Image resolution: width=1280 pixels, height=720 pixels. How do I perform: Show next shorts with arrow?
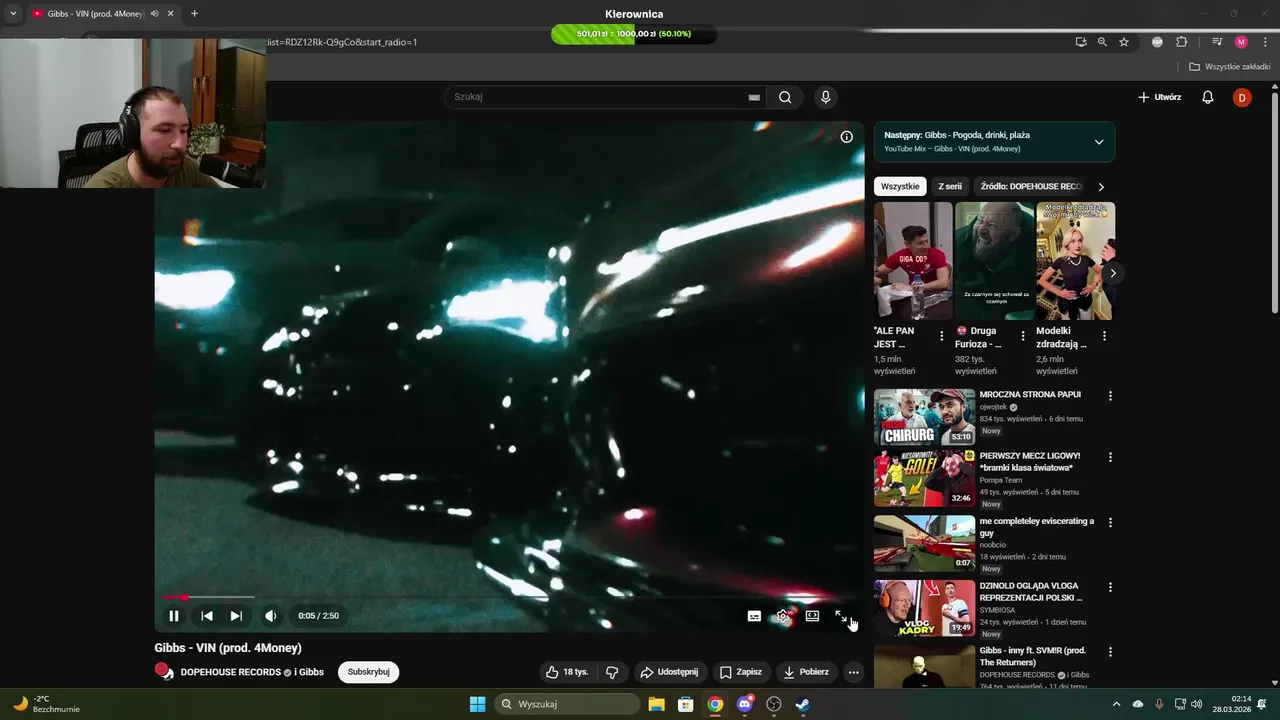(1113, 273)
